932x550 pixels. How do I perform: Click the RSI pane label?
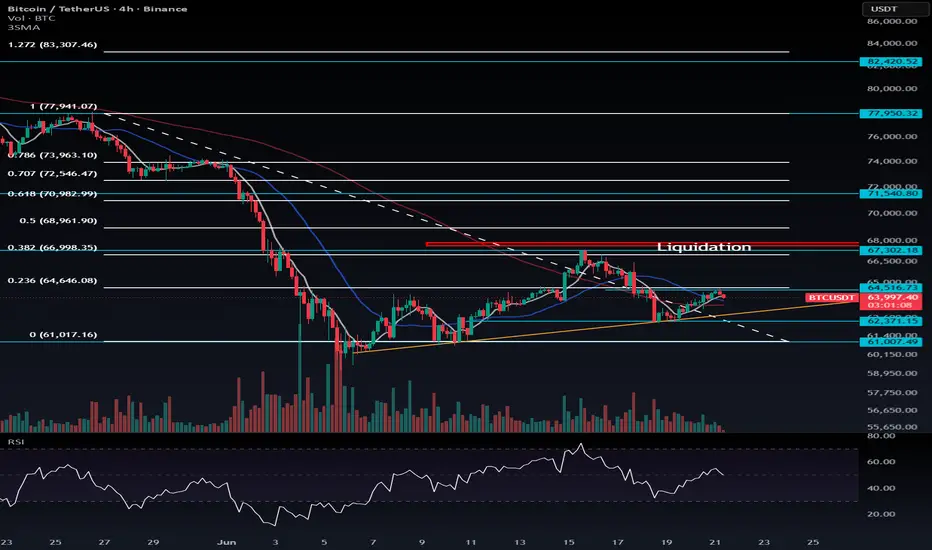tap(16, 442)
